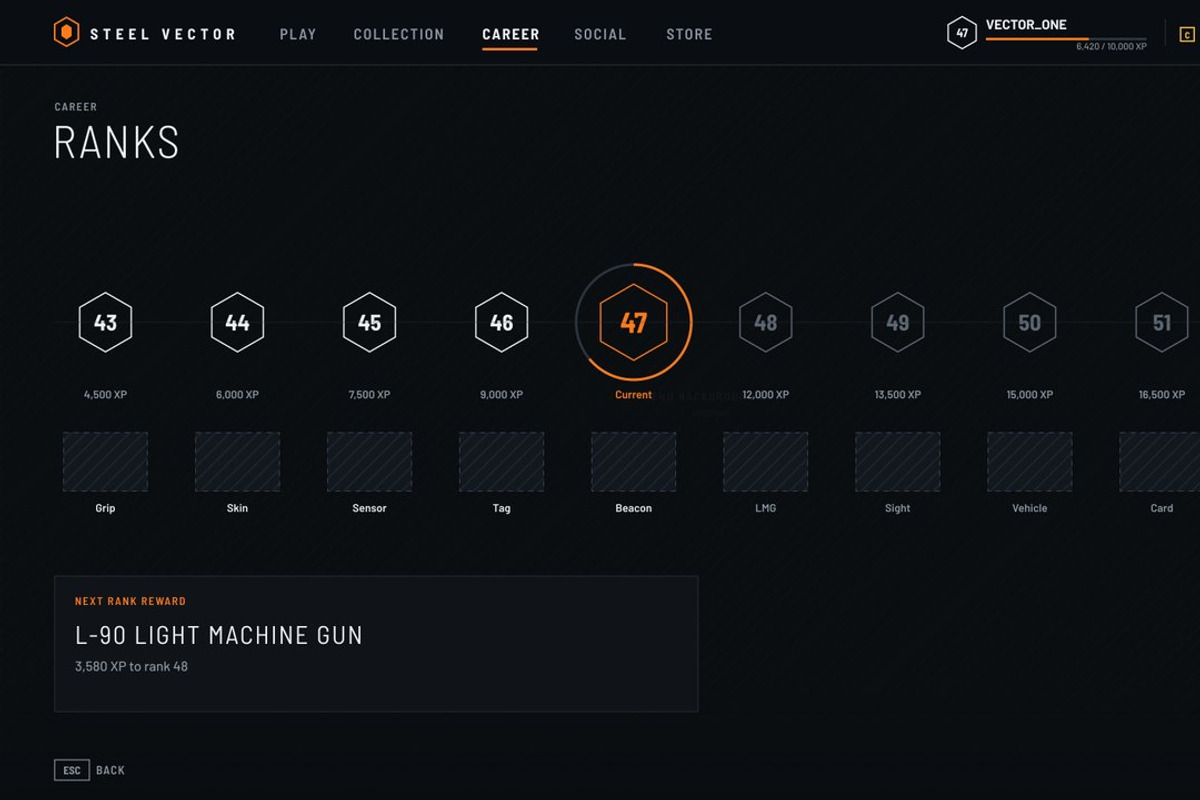The width and height of the screenshot is (1200, 800).
Task: Click the RANKS page heading
Action: 116,142
